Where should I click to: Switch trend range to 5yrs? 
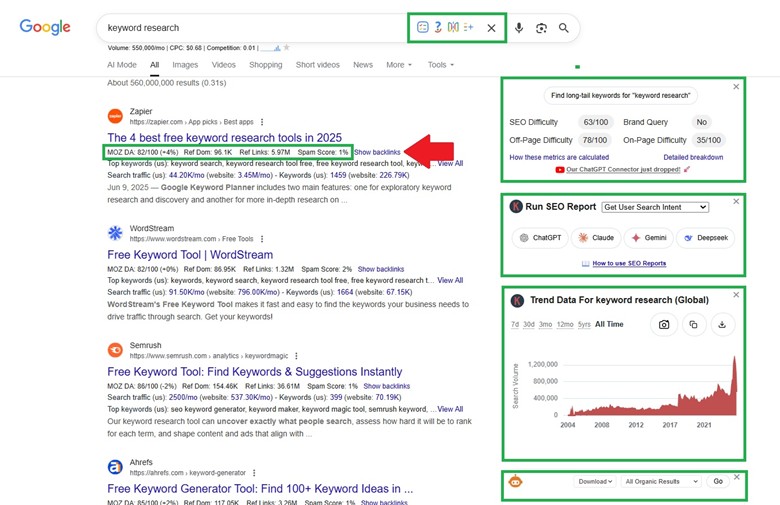583,325
